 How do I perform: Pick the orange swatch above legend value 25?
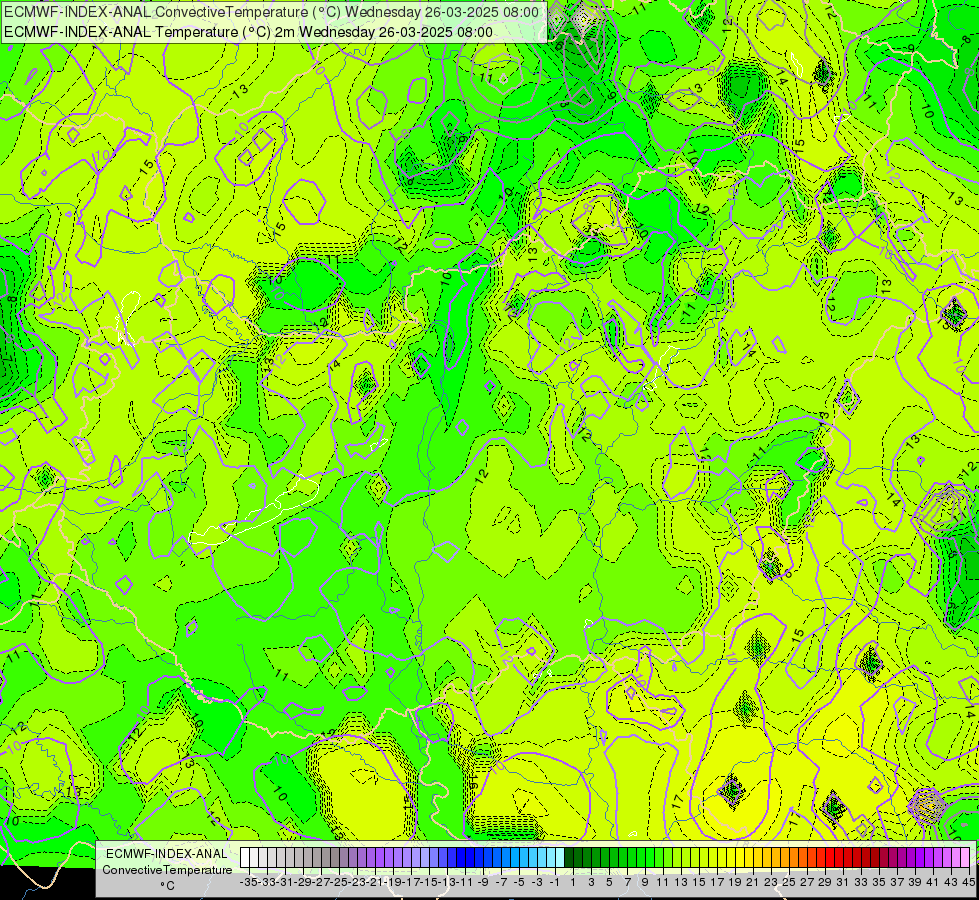785,858
